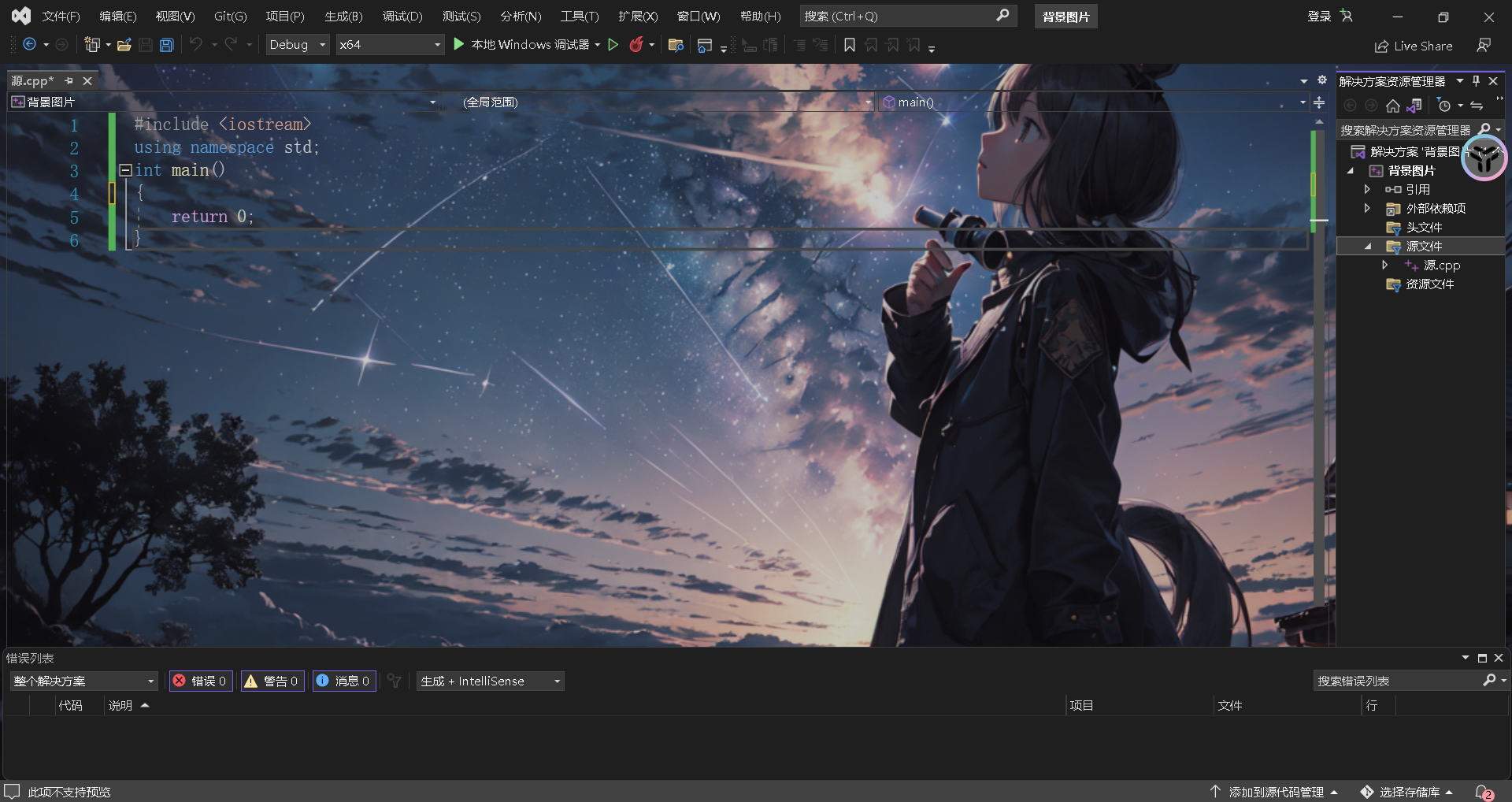Pin the 源.cpp tab with the pin icon
The height and width of the screenshot is (802, 1512).
[69, 81]
